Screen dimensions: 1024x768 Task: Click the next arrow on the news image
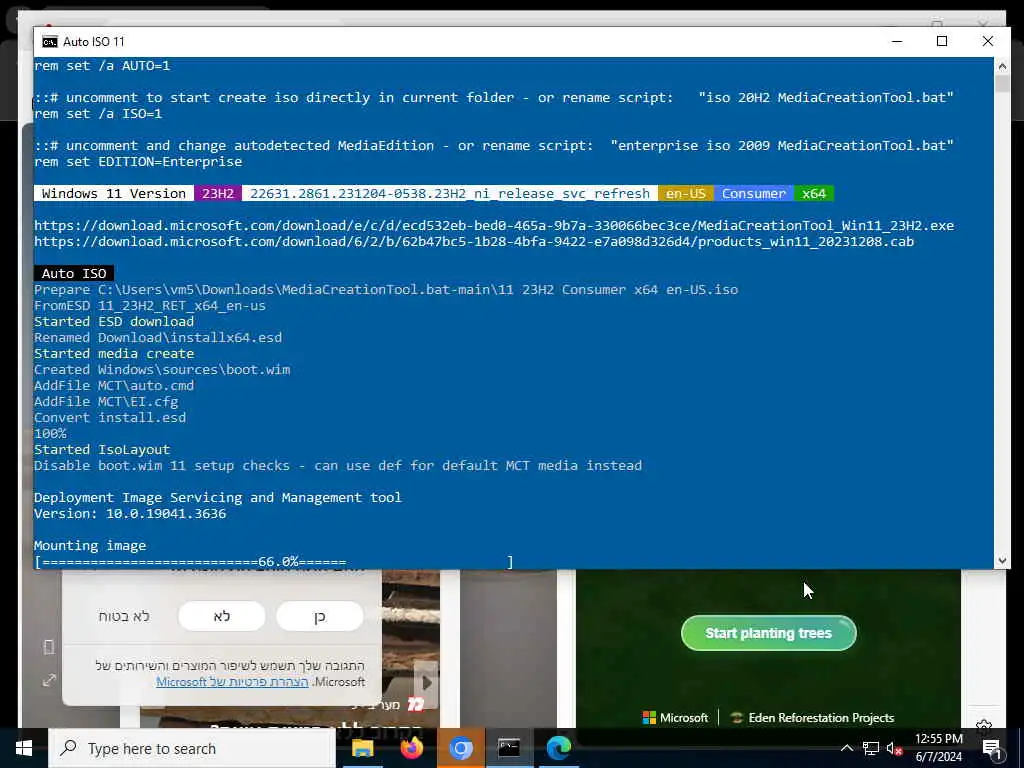click(x=426, y=683)
